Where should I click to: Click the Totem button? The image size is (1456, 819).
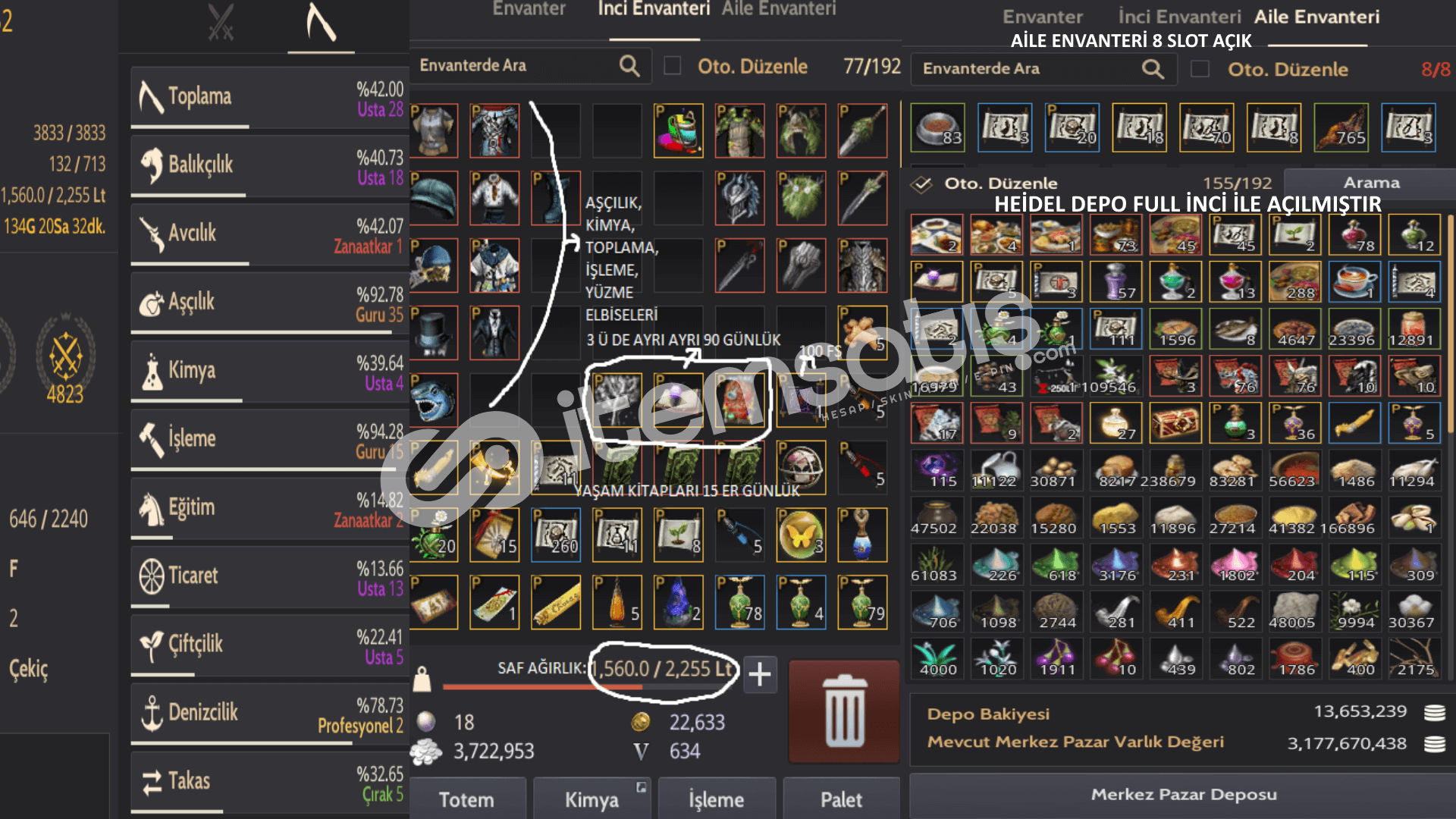point(466,799)
